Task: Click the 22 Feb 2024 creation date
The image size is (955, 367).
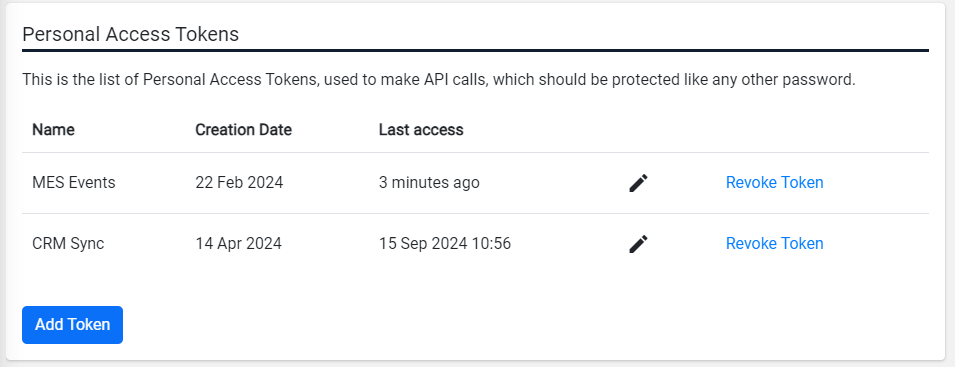Action: [239, 183]
